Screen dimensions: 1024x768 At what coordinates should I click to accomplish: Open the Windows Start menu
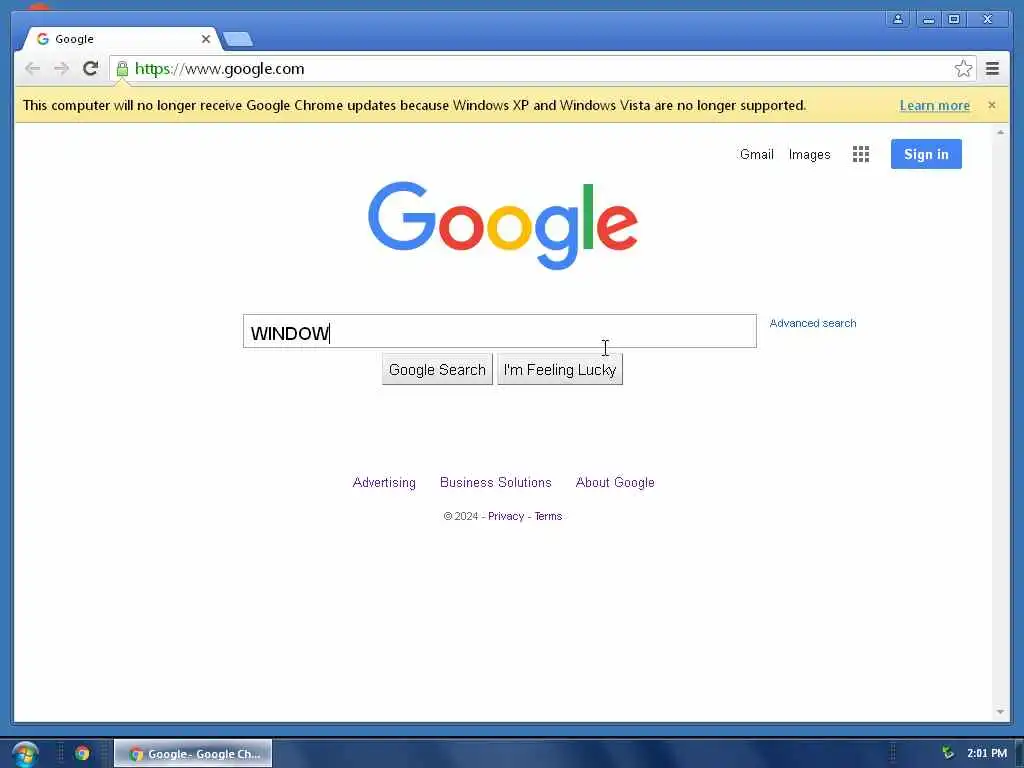click(25, 754)
